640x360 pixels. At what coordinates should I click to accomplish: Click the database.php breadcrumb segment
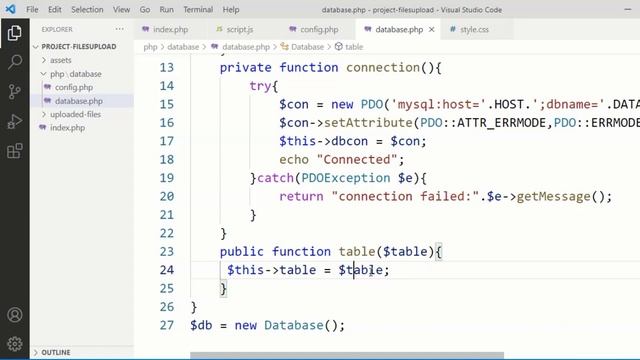pos(246,47)
